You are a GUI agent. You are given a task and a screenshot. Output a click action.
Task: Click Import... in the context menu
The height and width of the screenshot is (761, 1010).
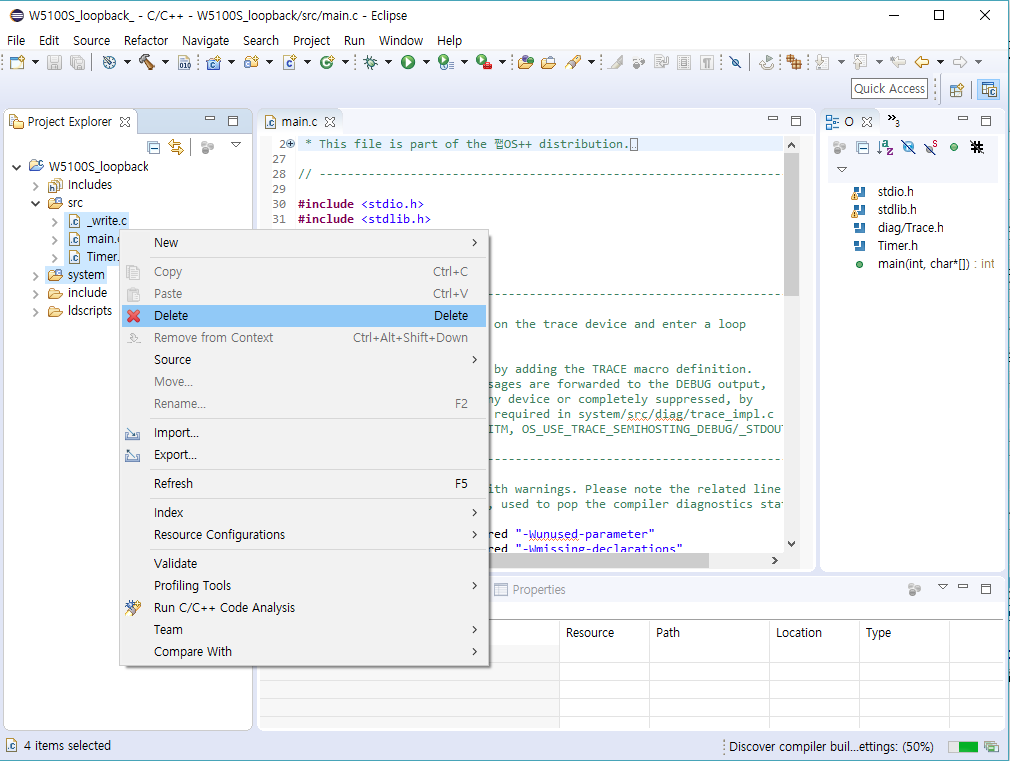[x=305, y=433]
